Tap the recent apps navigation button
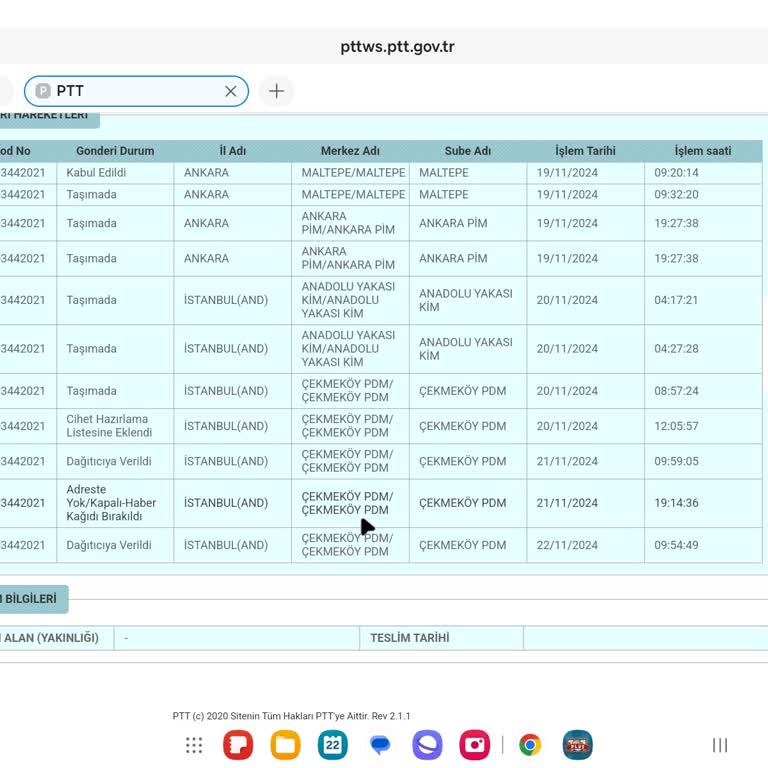Image resolution: width=768 pixels, height=768 pixels. point(719,745)
